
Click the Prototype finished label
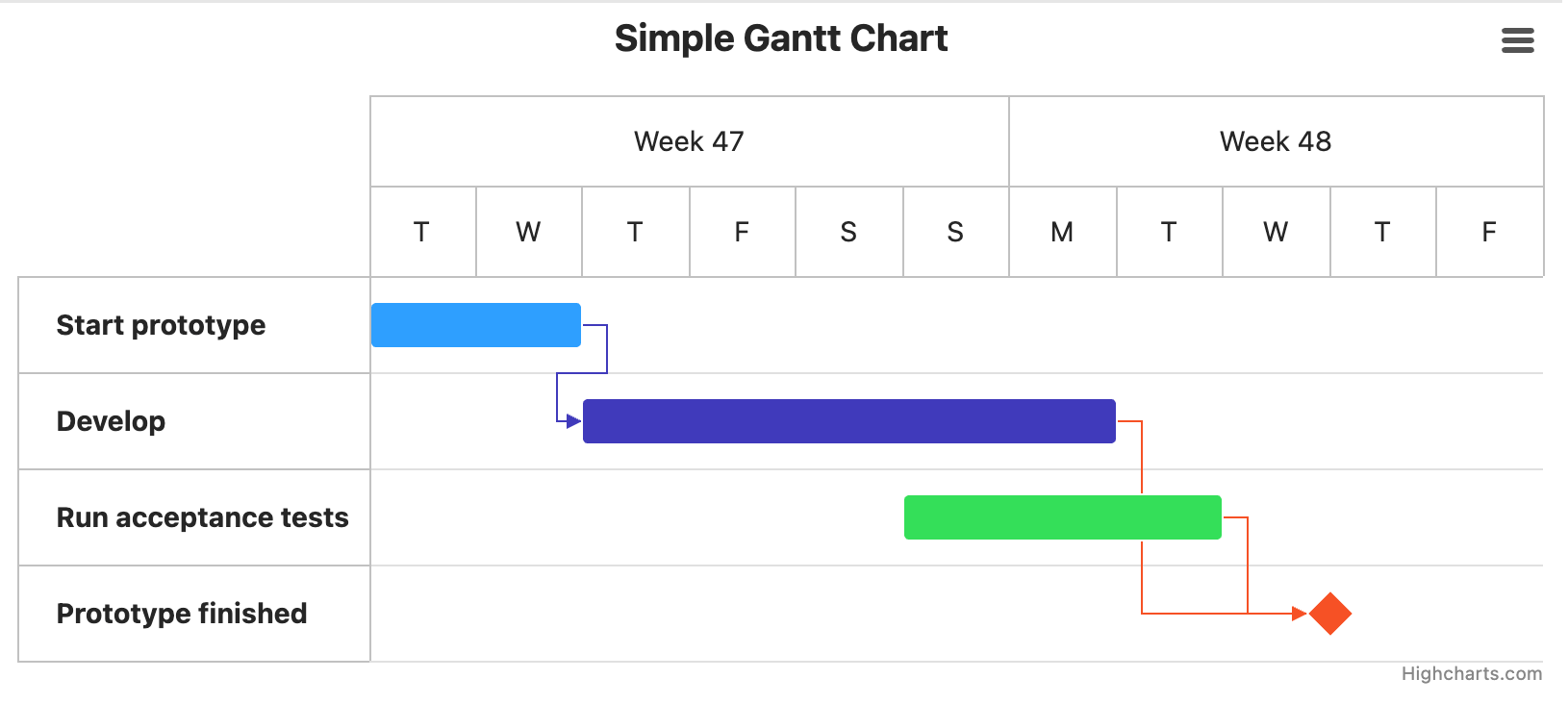click(182, 613)
